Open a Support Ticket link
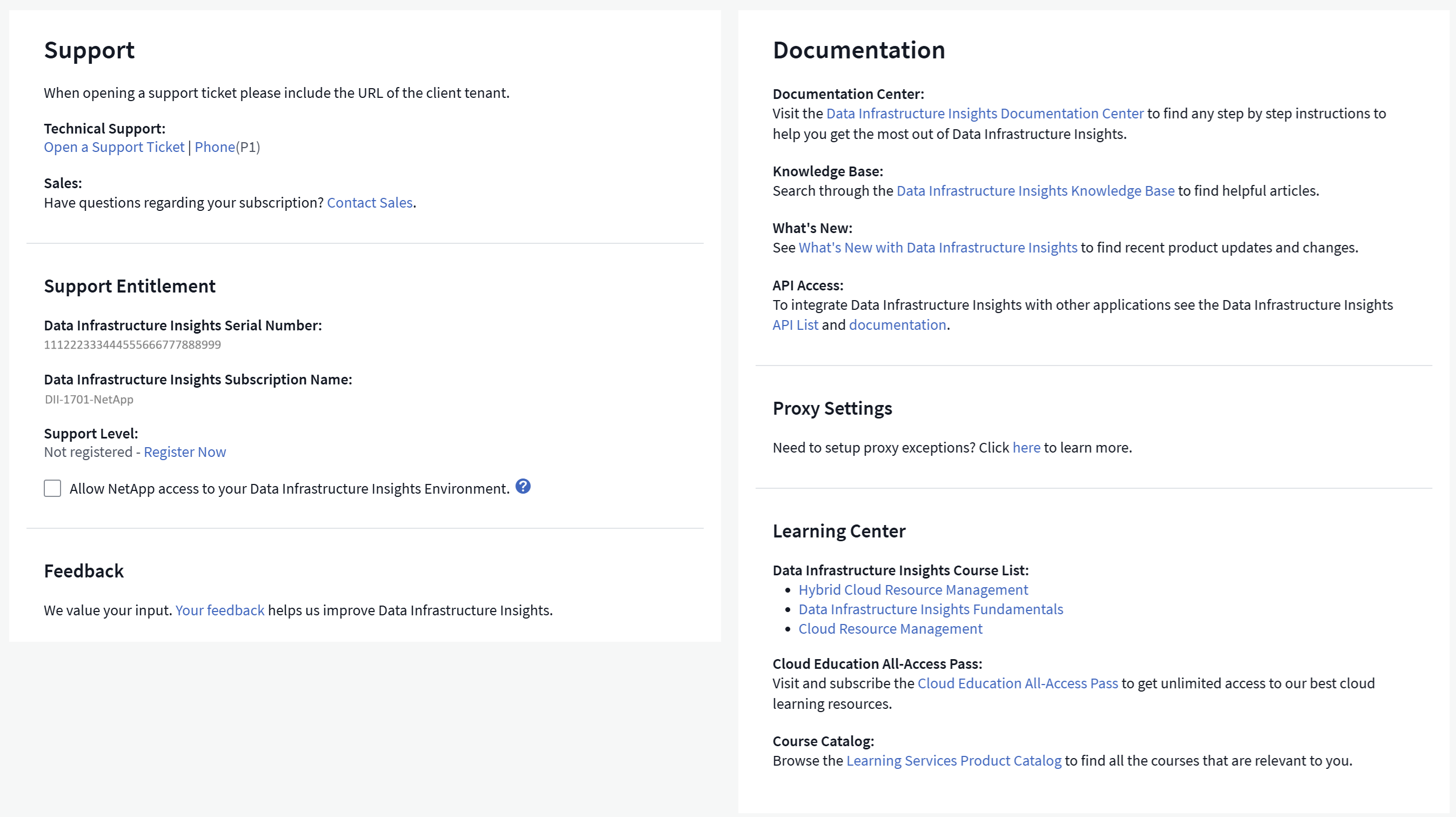The height and width of the screenshot is (817, 1456). (x=114, y=147)
